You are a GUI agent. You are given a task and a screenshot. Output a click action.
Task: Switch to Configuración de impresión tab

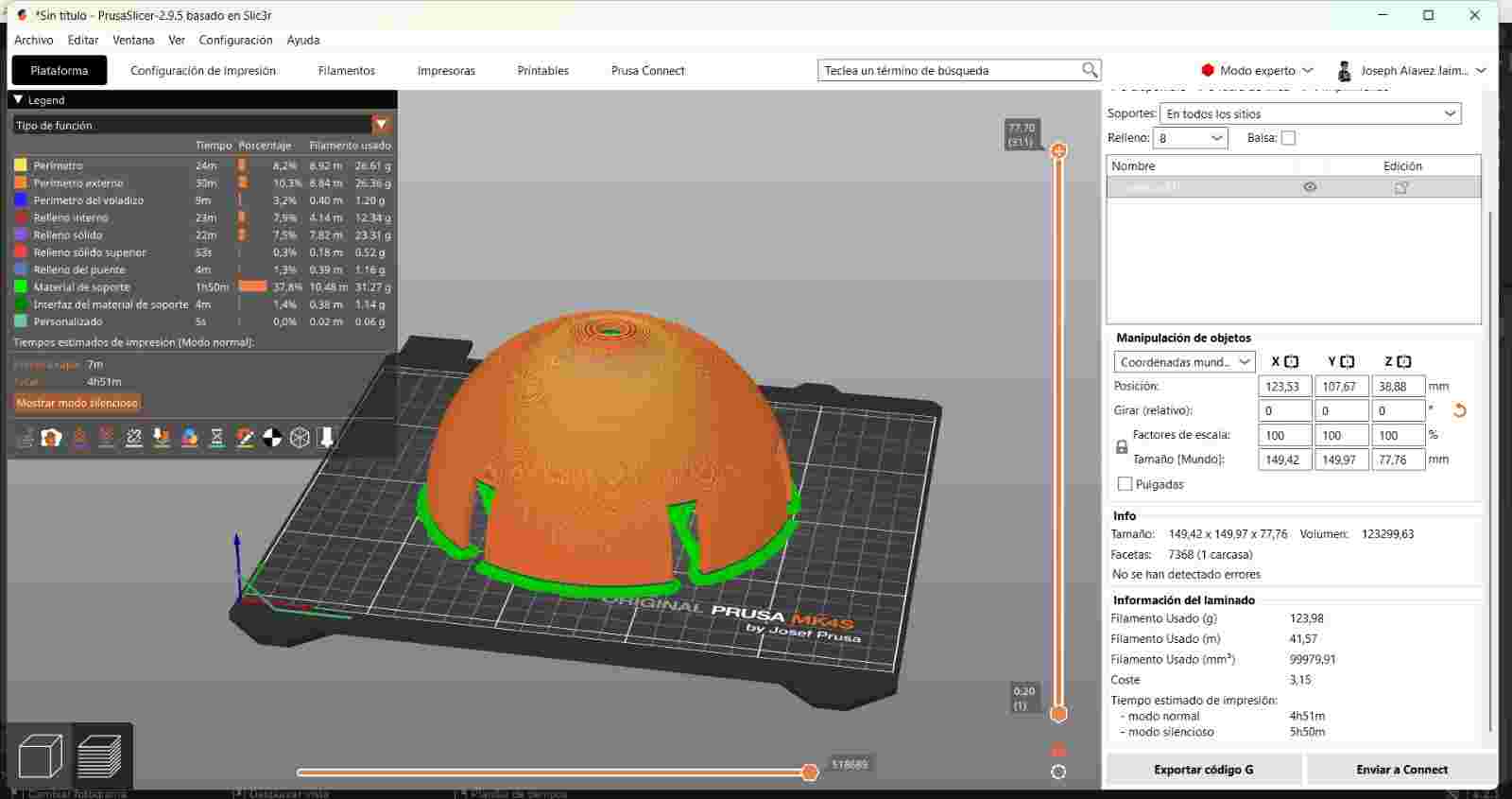coord(203,70)
